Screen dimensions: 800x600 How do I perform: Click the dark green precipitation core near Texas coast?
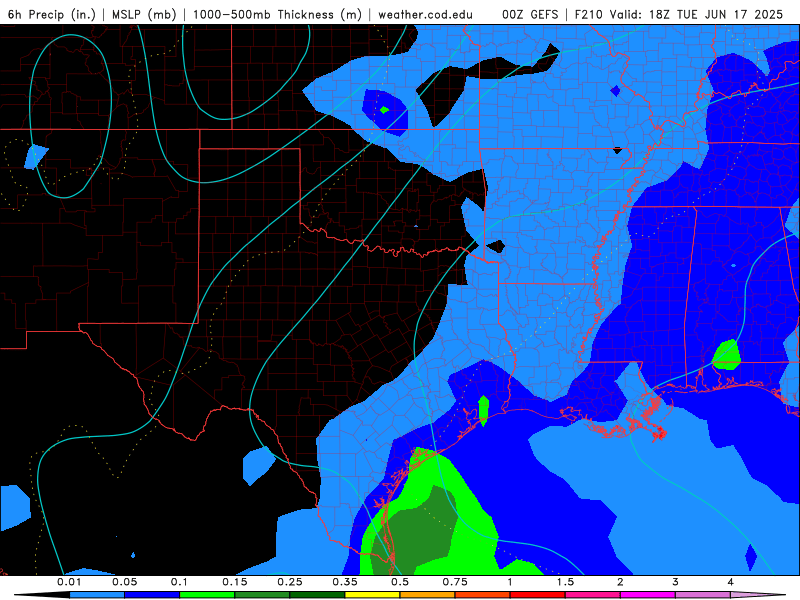coord(416,531)
